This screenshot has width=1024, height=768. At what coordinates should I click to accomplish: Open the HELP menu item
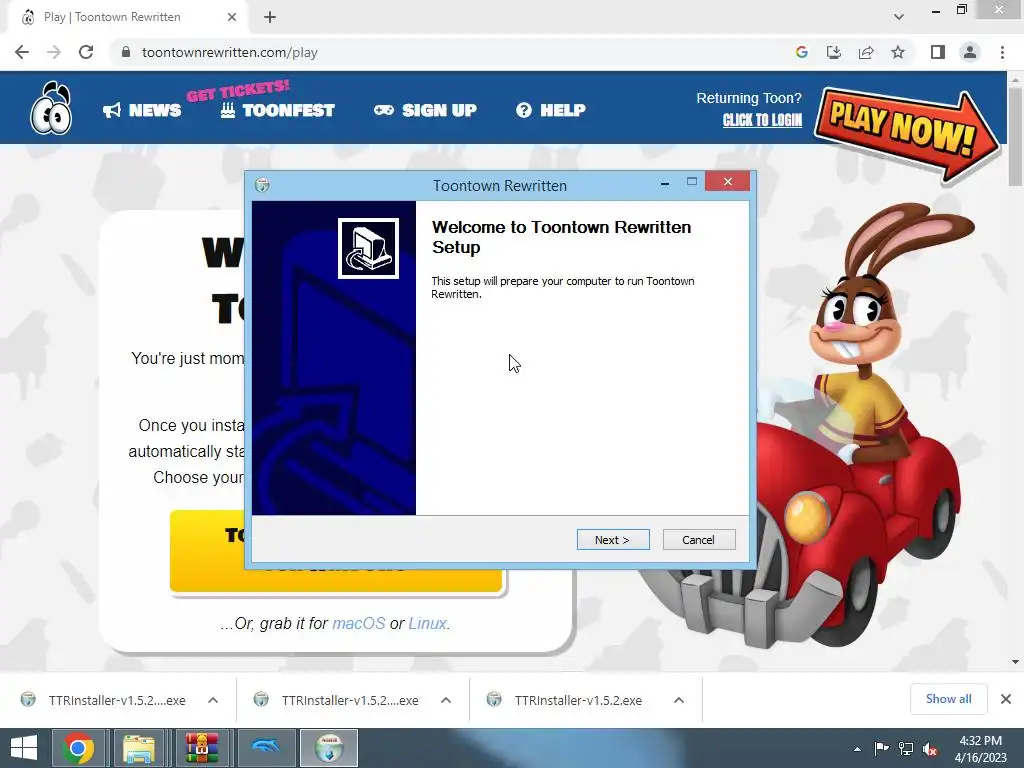(551, 110)
